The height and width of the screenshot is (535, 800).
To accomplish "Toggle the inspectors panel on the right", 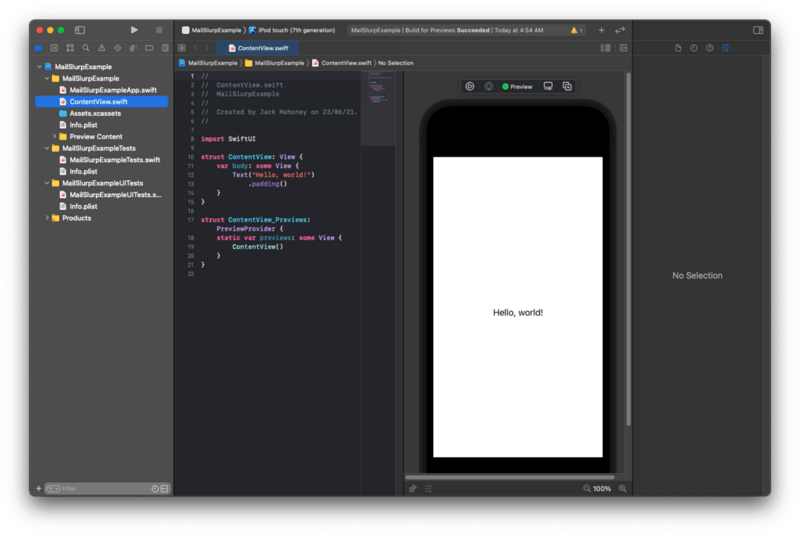I will (x=758, y=30).
